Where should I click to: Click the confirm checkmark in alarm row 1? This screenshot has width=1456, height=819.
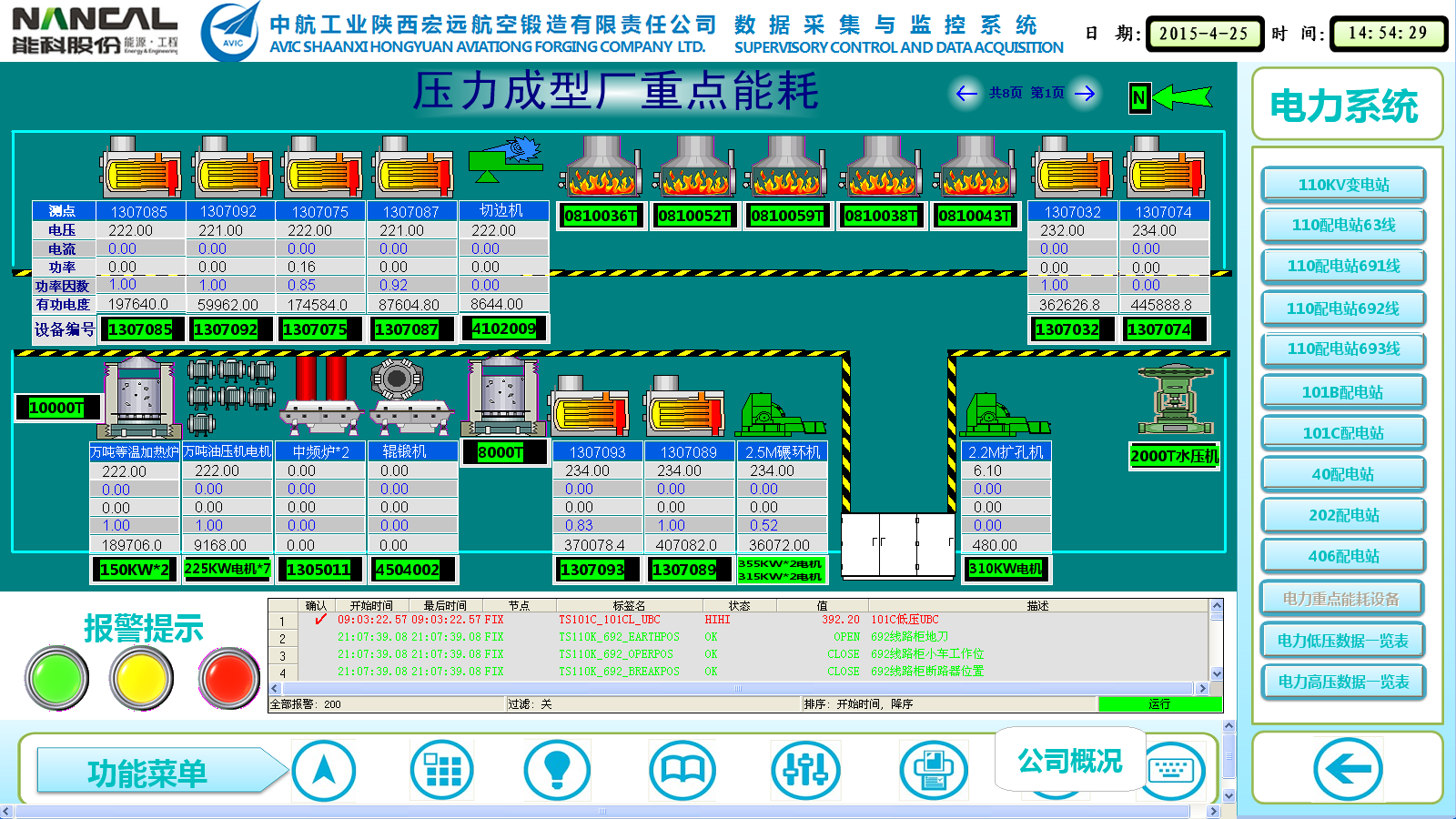(319, 620)
